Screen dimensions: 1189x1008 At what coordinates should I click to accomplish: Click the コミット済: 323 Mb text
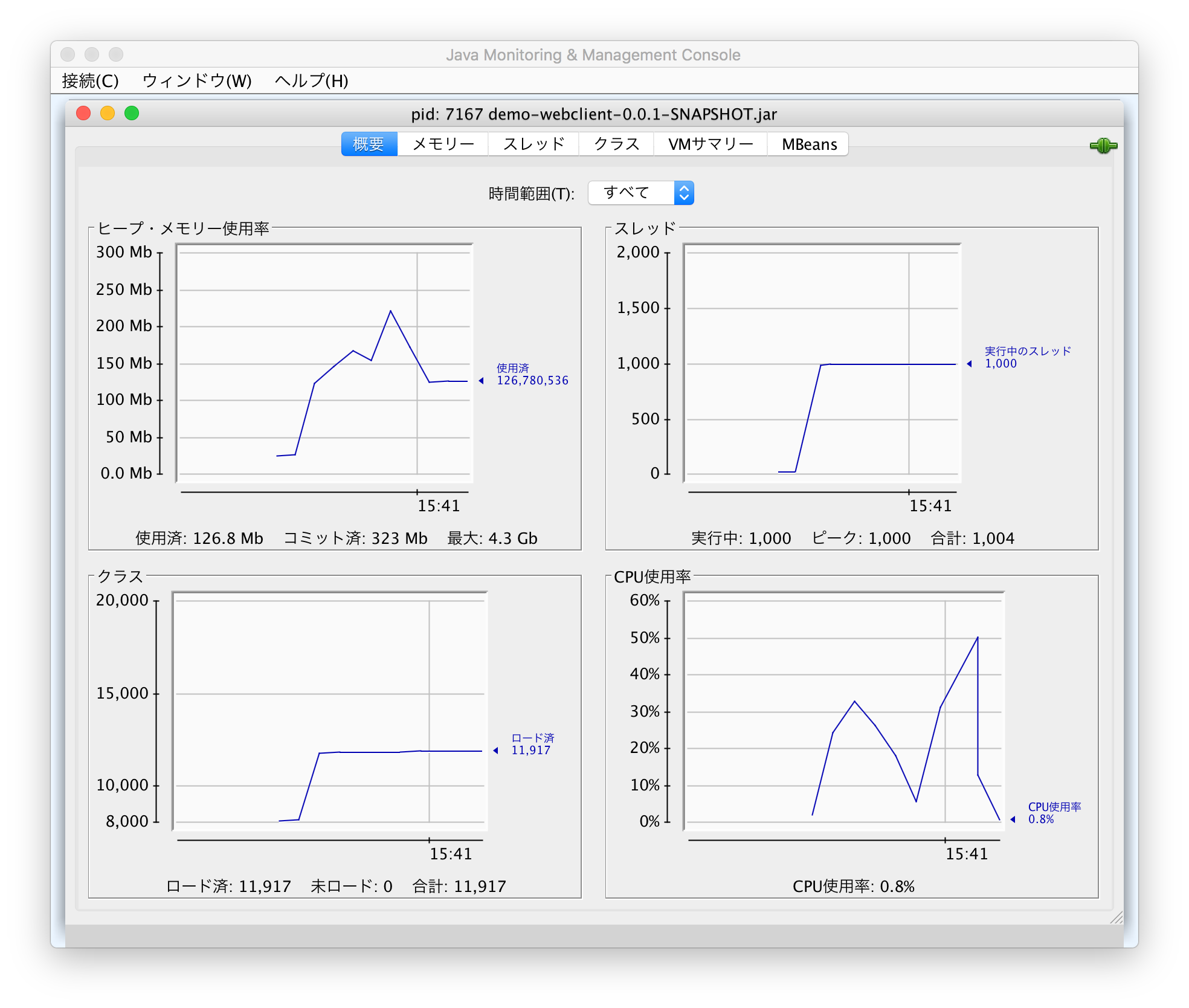(x=355, y=538)
